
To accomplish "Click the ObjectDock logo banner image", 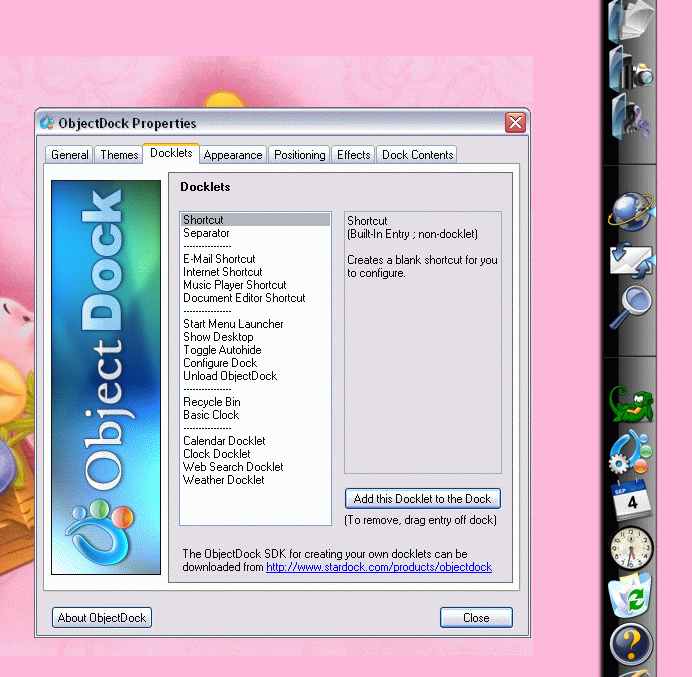I will (x=106, y=377).
